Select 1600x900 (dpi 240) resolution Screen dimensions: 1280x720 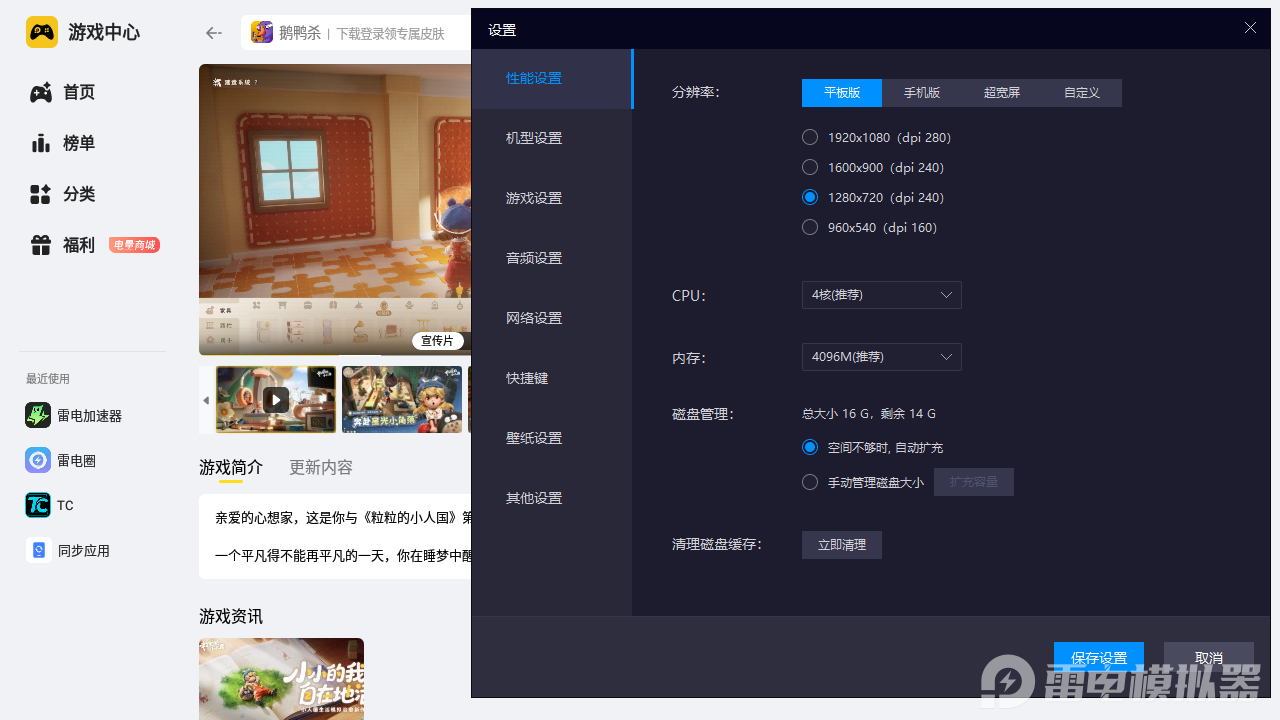coord(810,167)
